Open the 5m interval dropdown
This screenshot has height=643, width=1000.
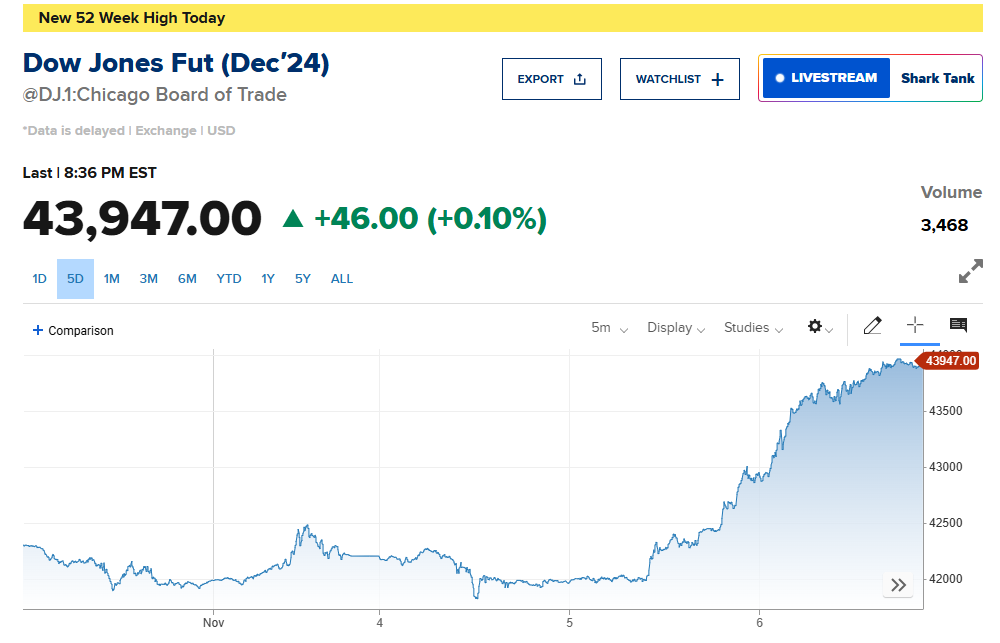coord(610,328)
